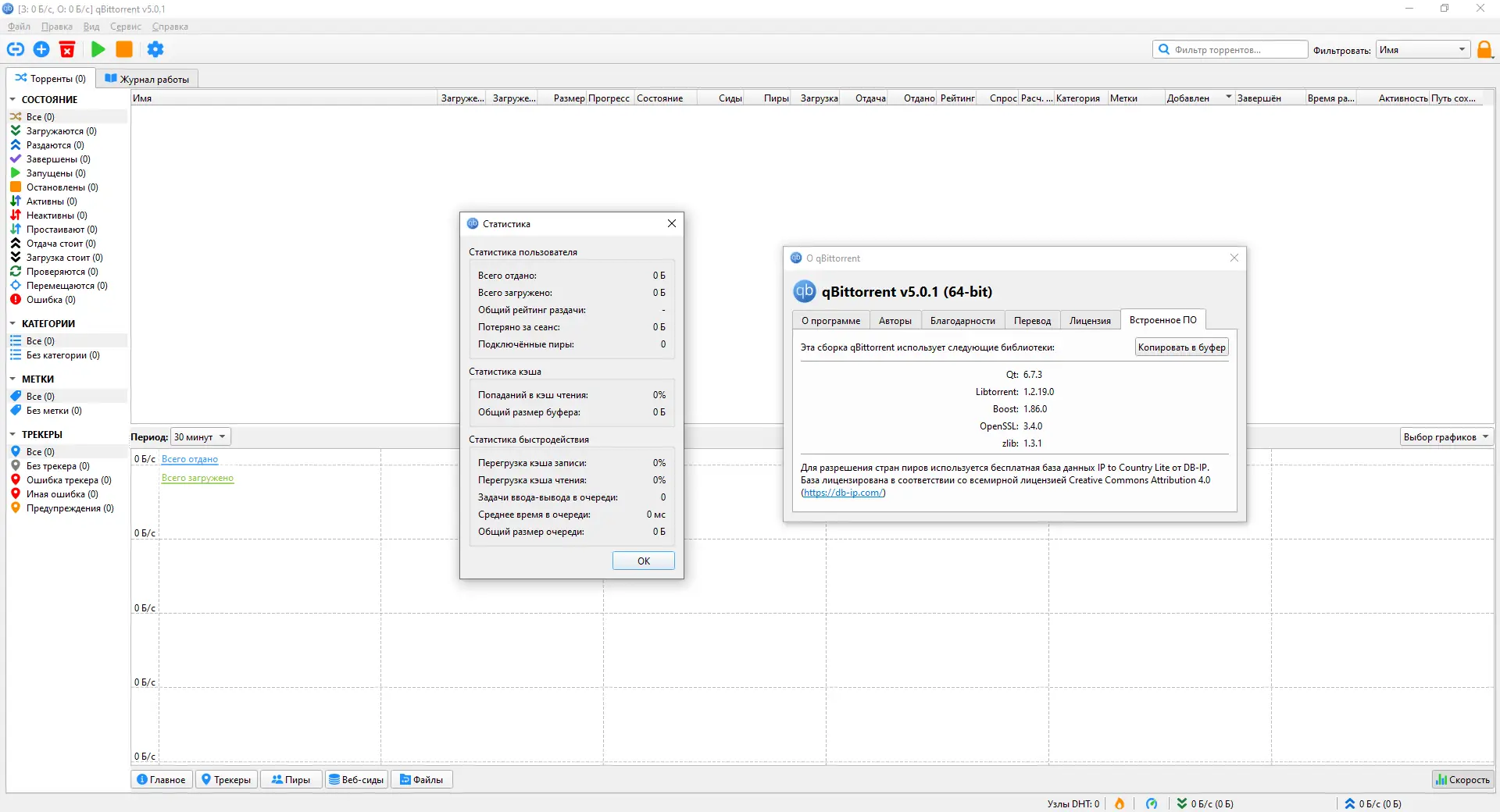
Task: Open the Веб-сиды bottom panel tab
Action: pyautogui.click(x=356, y=779)
